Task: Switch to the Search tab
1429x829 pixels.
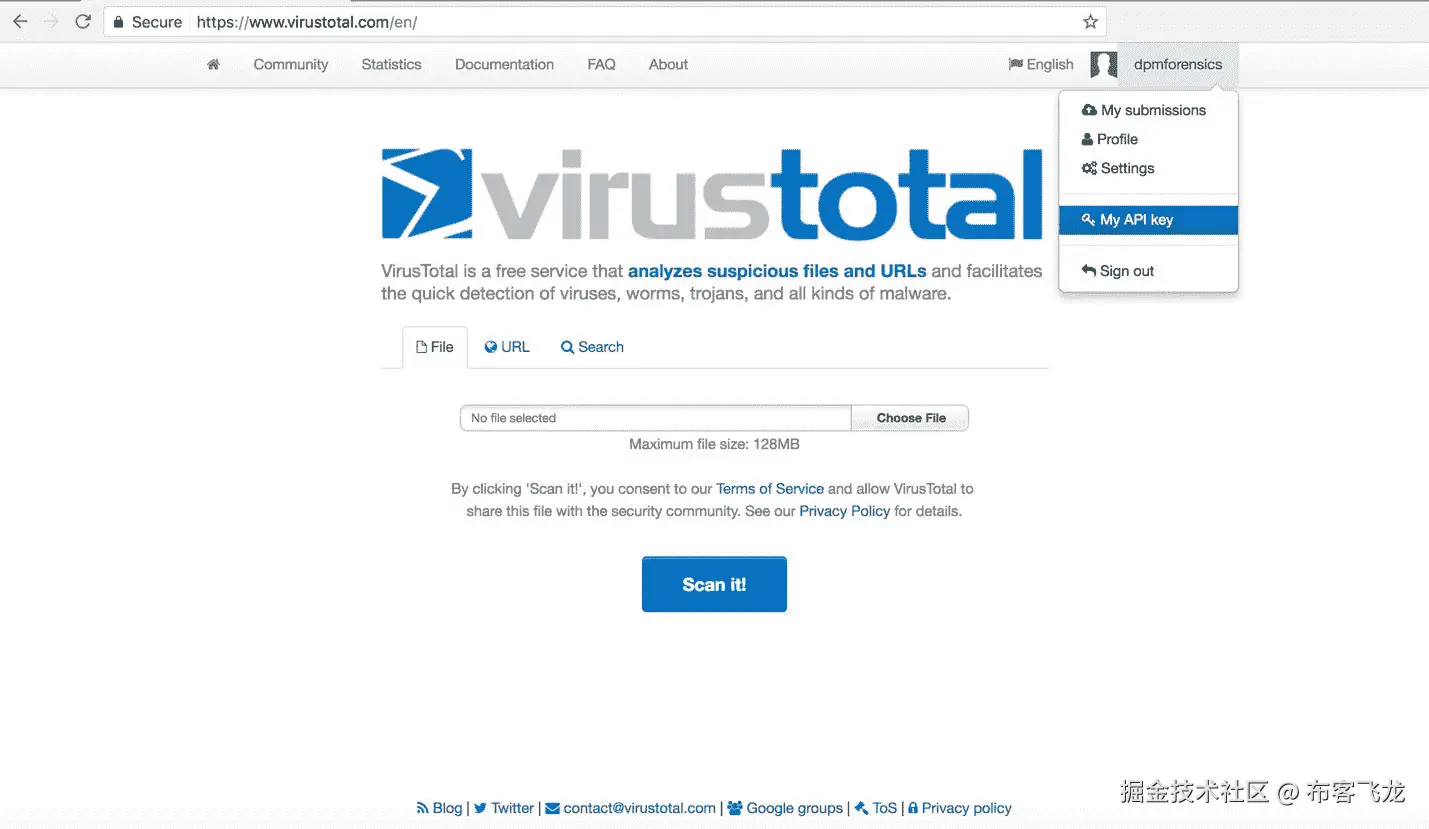Action: (x=592, y=347)
